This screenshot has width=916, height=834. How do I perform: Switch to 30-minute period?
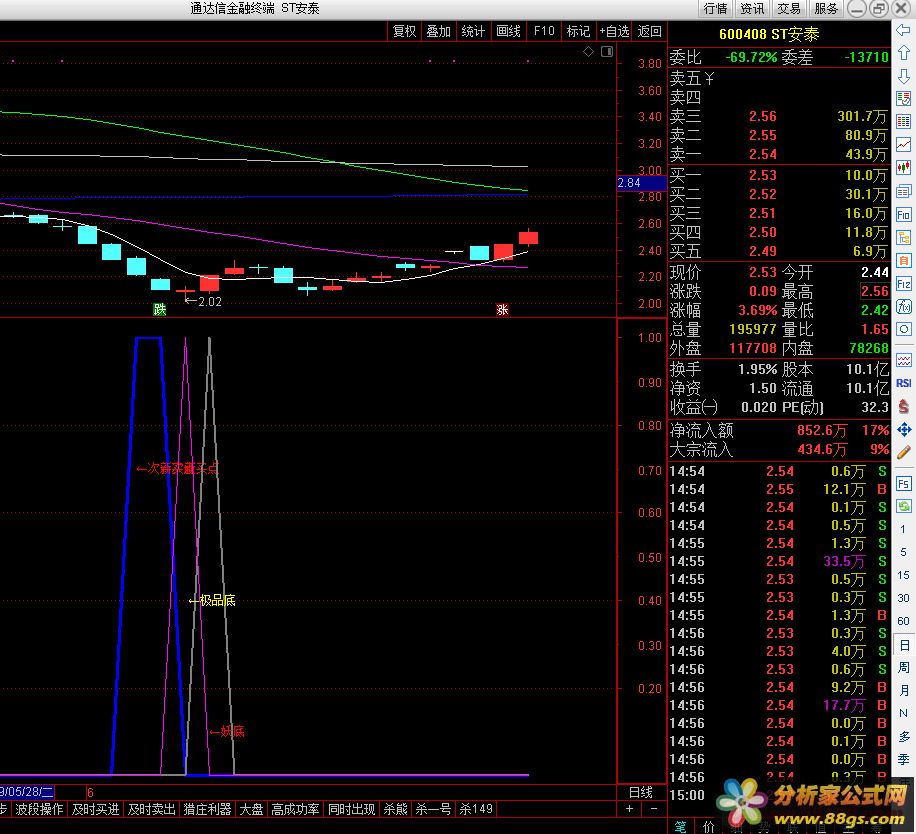(x=903, y=597)
